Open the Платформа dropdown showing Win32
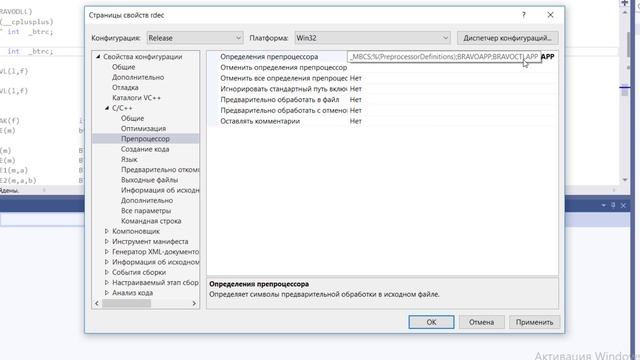The width and height of the screenshot is (640, 360). 372,38
